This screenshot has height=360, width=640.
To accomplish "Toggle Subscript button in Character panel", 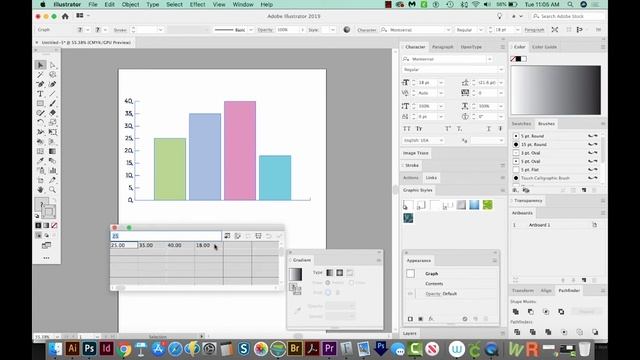I will [459, 129].
